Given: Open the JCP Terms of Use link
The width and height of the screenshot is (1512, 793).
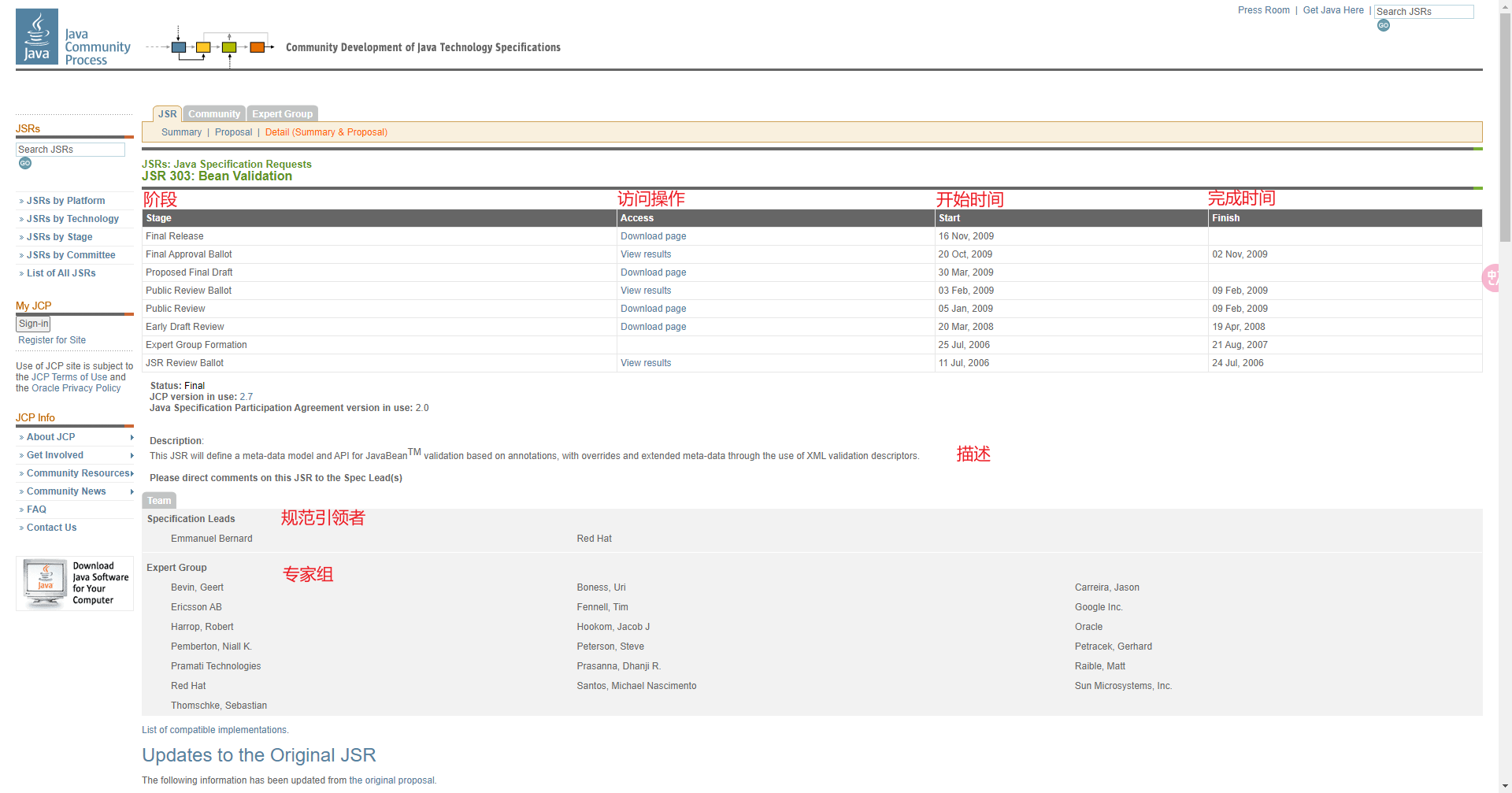Looking at the screenshot, I should pos(69,377).
